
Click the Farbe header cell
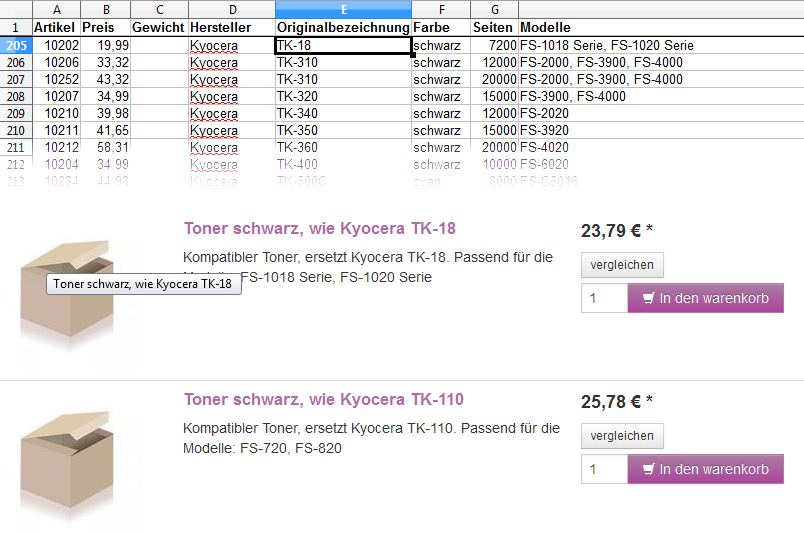pyautogui.click(x=441, y=27)
